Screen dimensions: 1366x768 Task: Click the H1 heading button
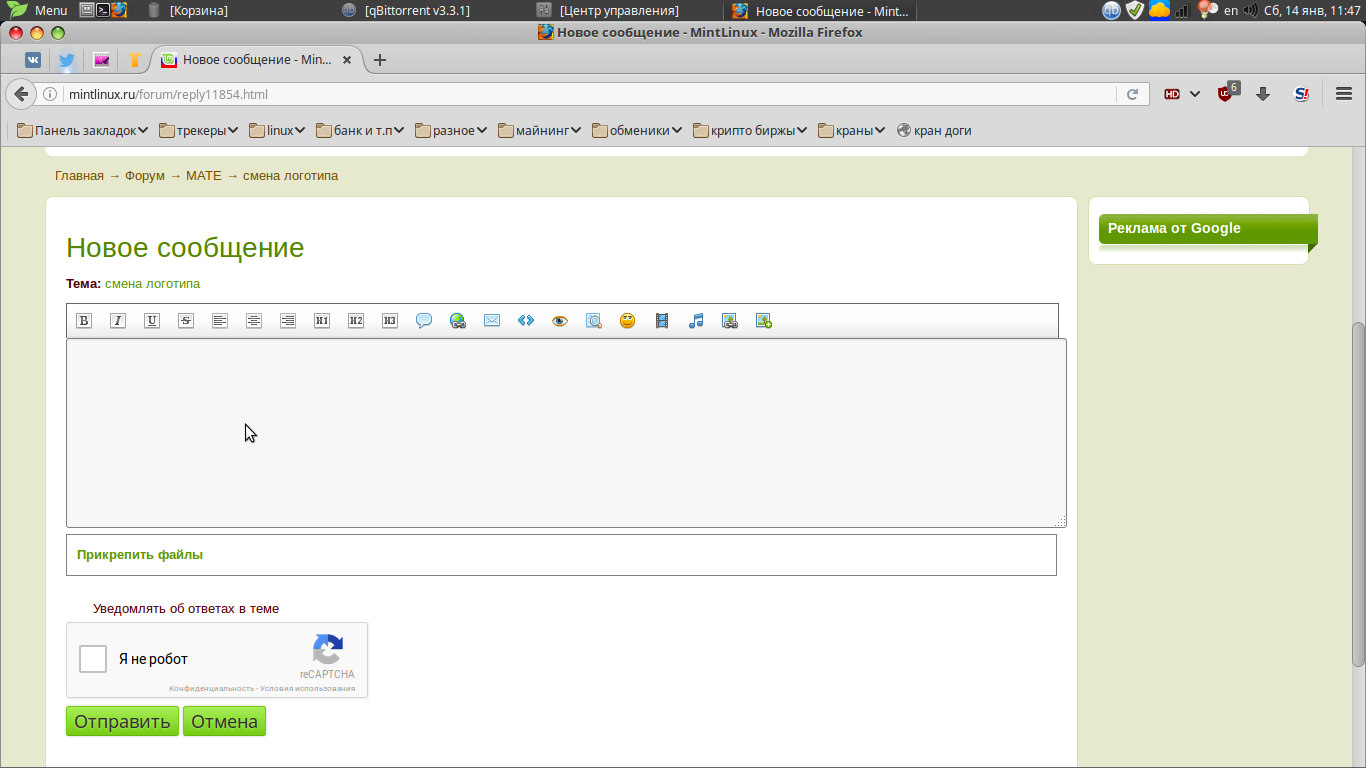[322, 321]
